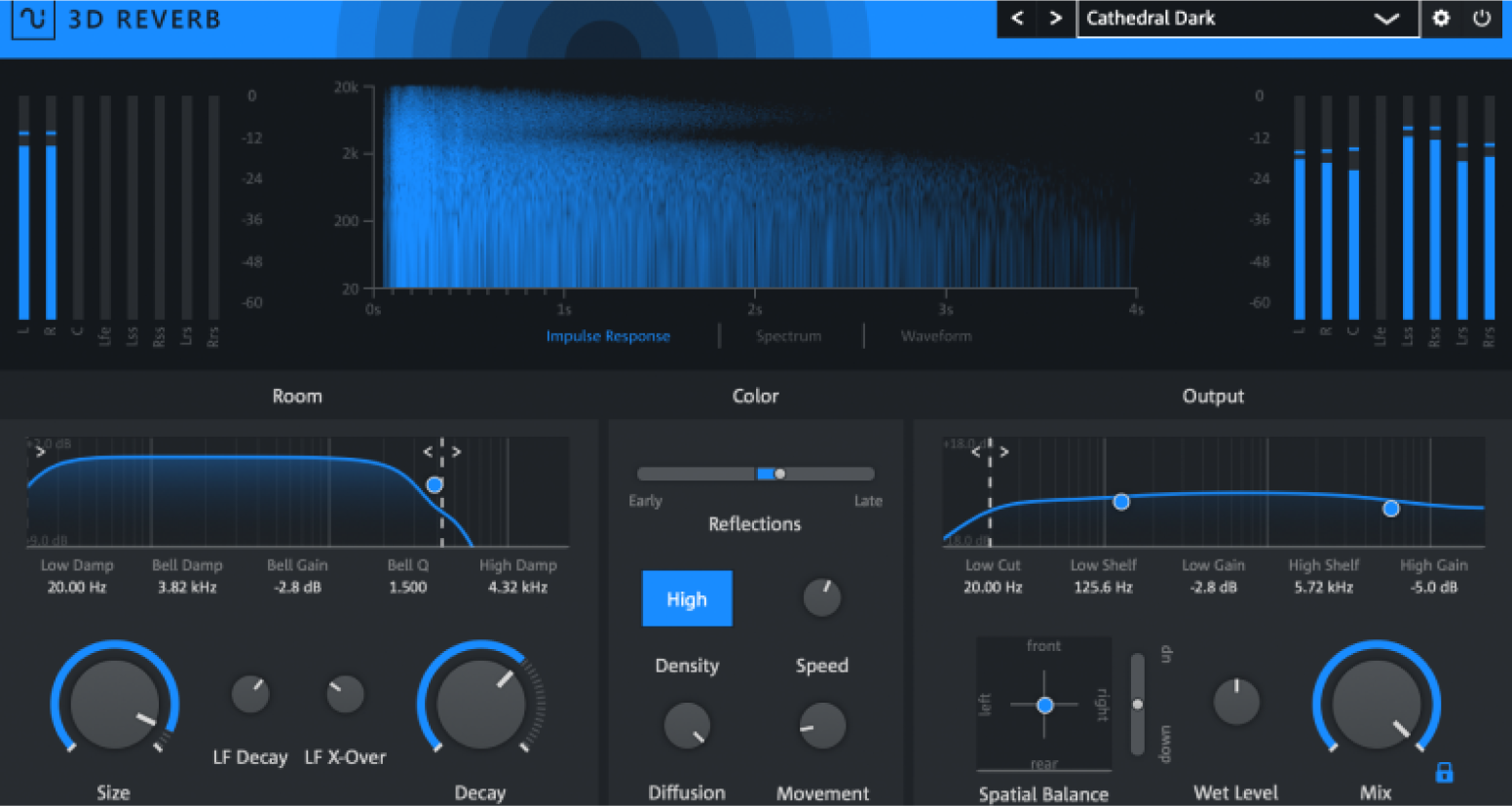Click the input L channel meter

coord(24,208)
